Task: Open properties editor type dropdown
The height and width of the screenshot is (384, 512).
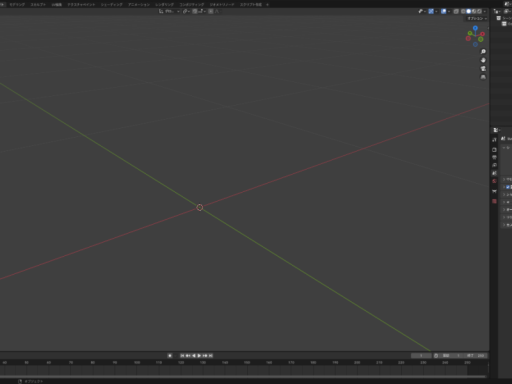Action: (x=497, y=130)
